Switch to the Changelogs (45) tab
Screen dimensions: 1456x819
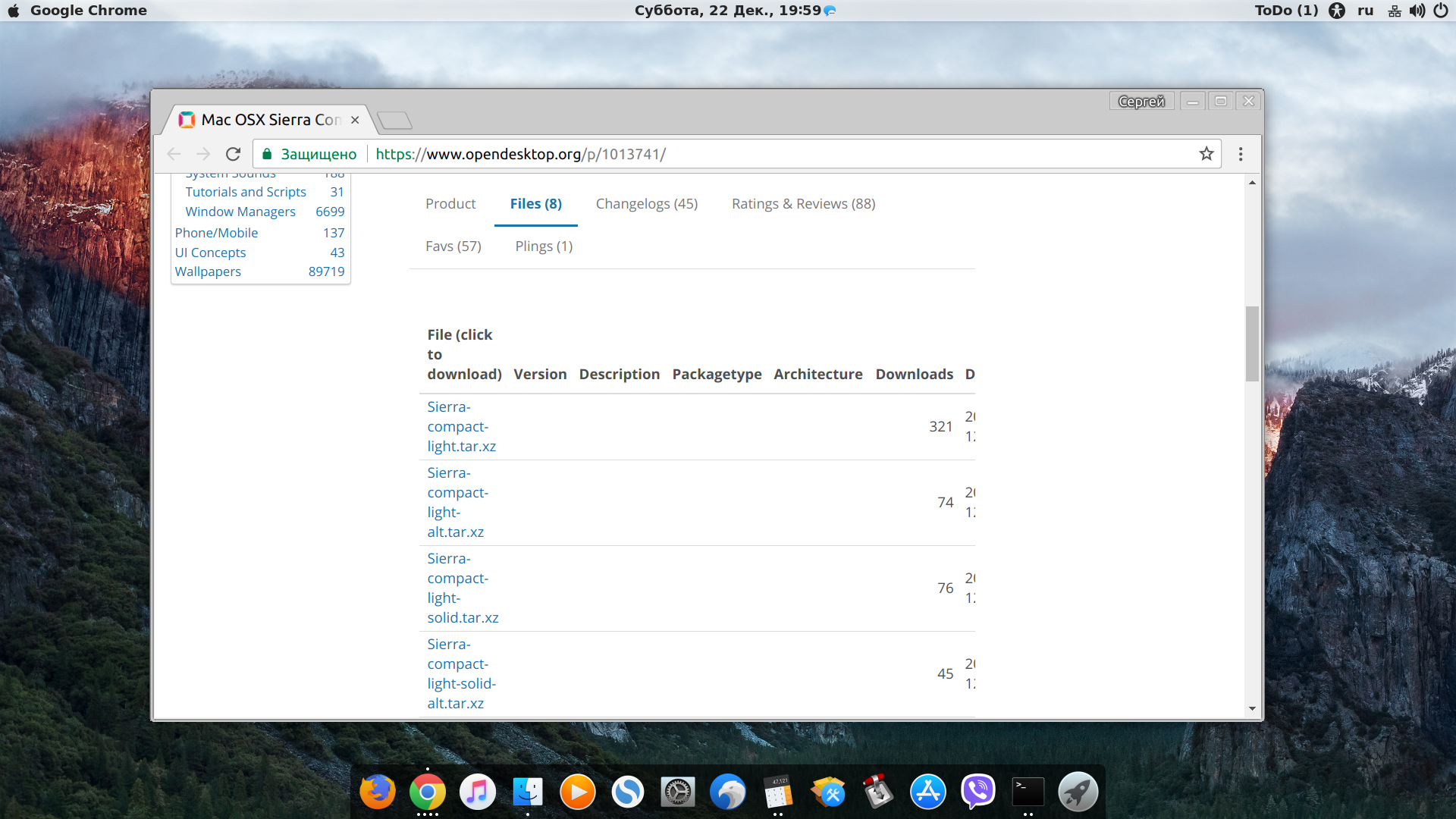click(x=647, y=203)
